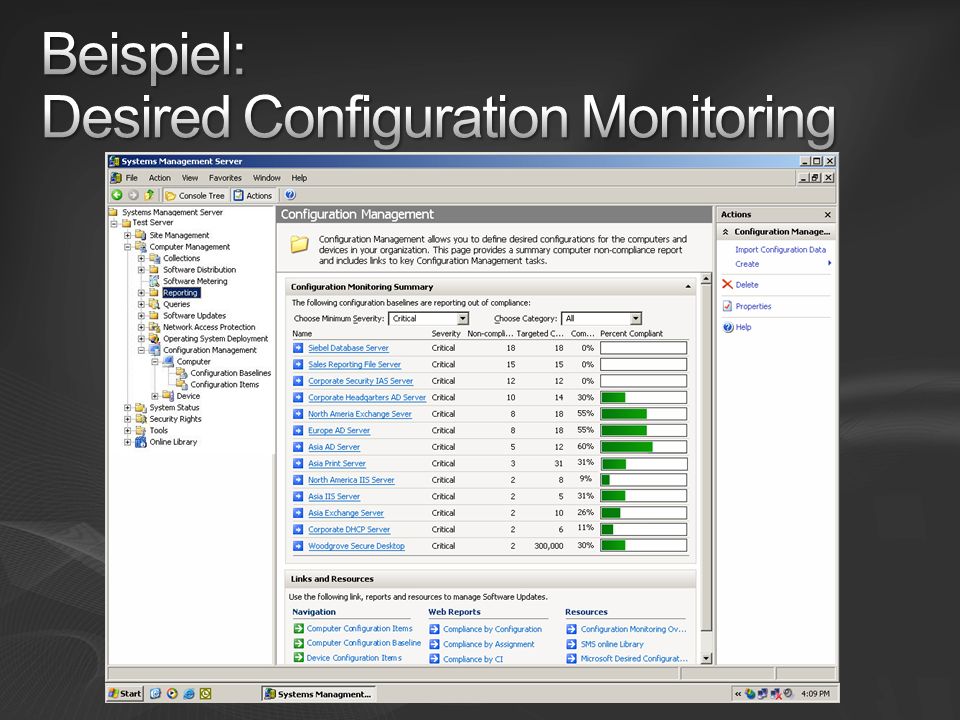The image size is (960, 720).
Task: Open the Window menu
Action: 266,178
